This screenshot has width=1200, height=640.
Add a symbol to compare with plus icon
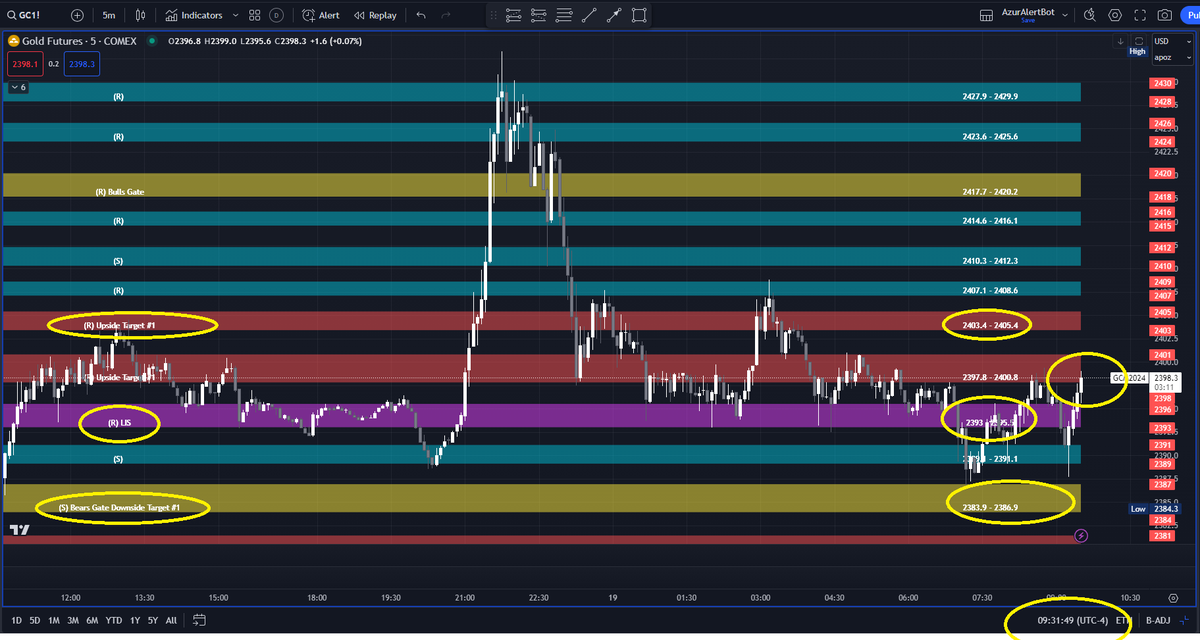tap(77, 15)
